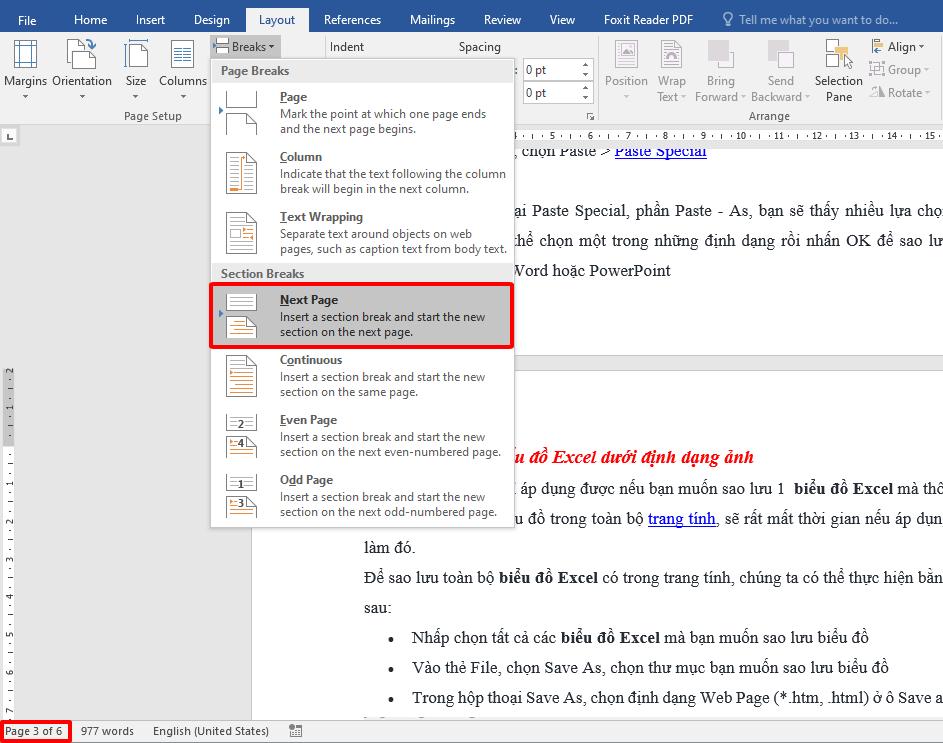Choose Continuous section break option

pyautogui.click(x=362, y=375)
